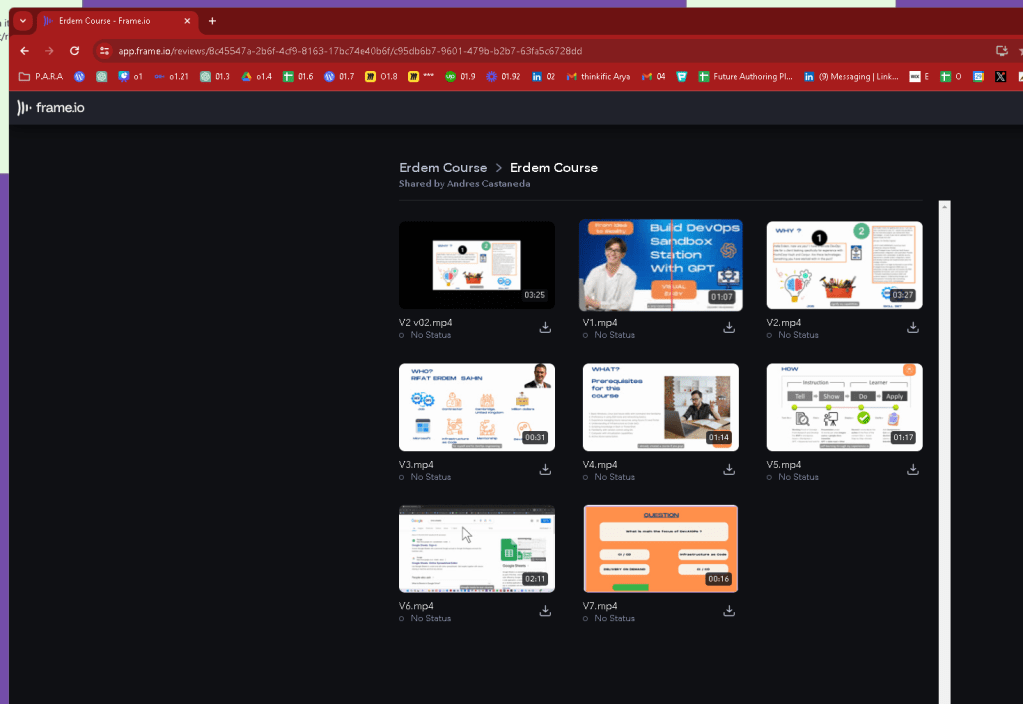Go back with the browser back arrow

pos(25,51)
